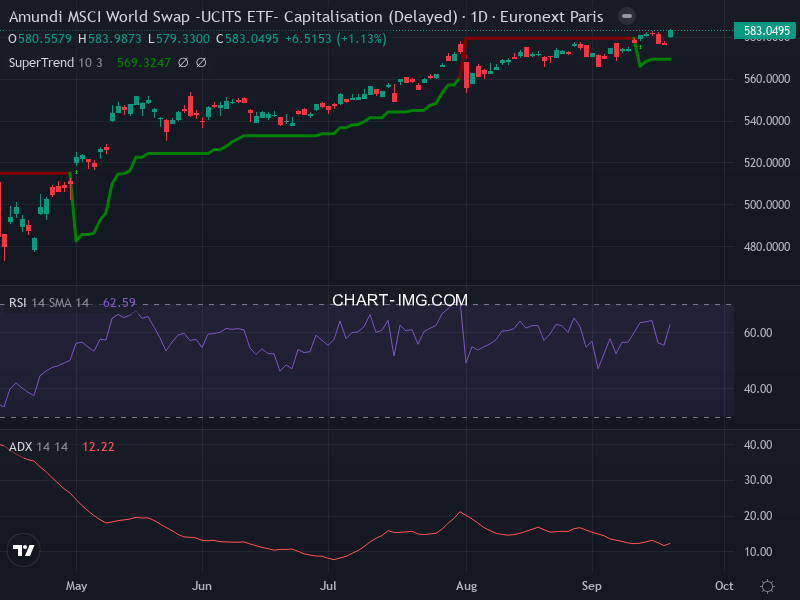Select the RSI indicator legend
This screenshot has width=800, height=600.
(x=48, y=302)
